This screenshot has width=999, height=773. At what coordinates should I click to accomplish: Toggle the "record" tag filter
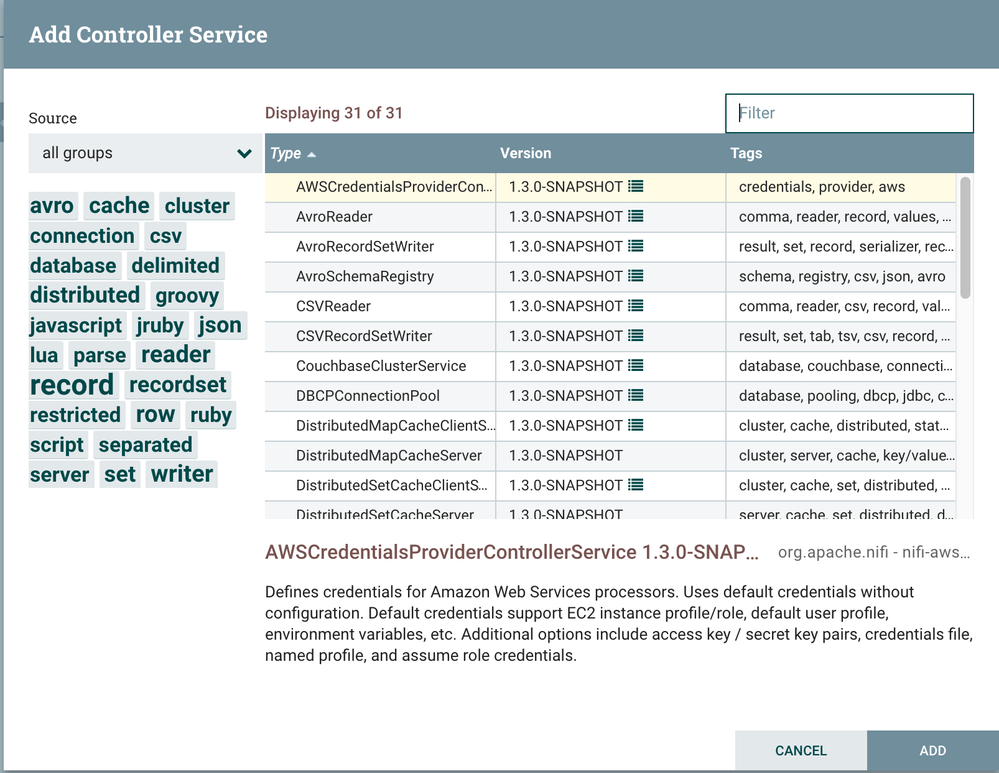[73, 384]
